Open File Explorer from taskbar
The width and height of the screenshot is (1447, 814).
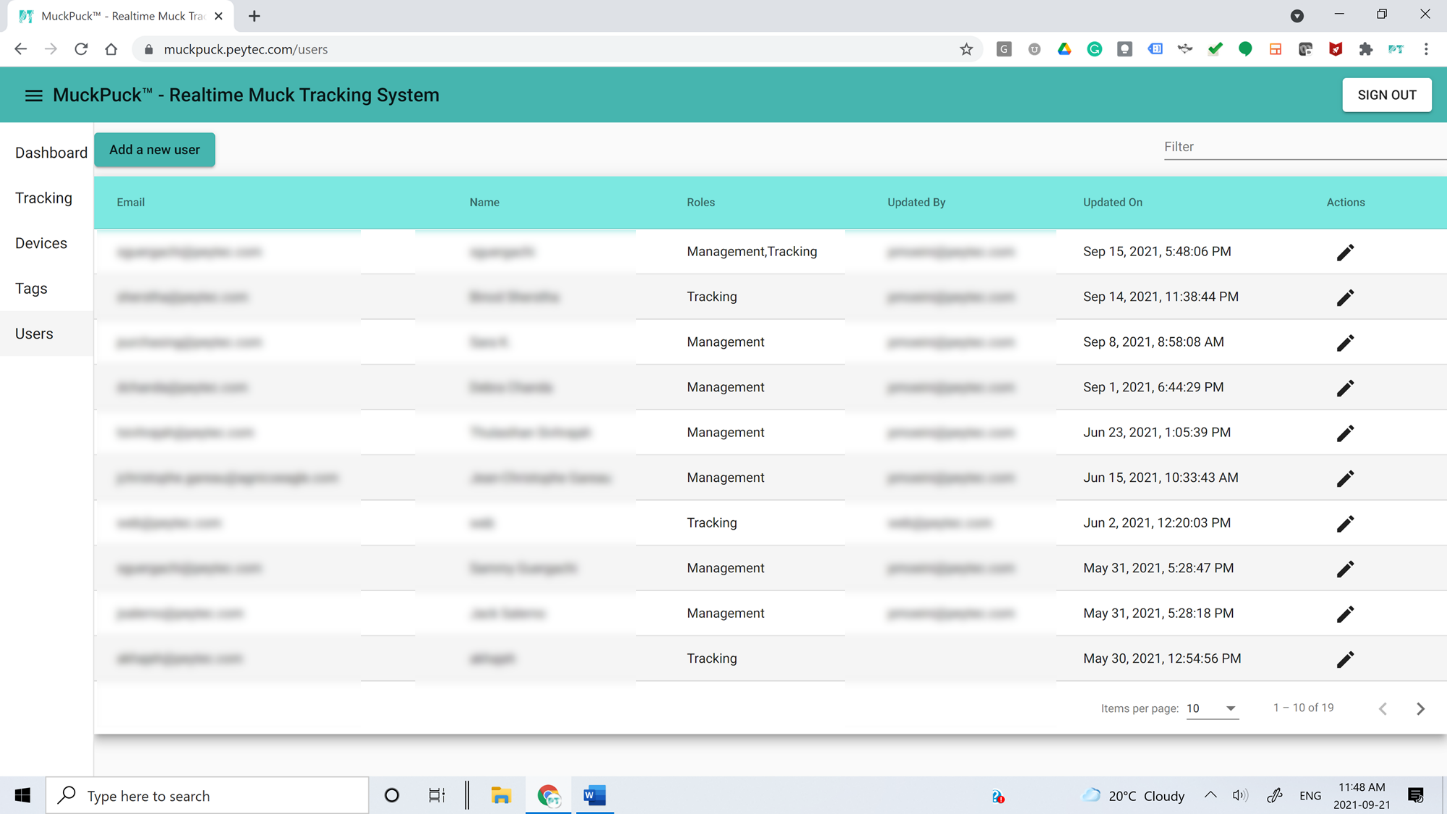[501, 796]
